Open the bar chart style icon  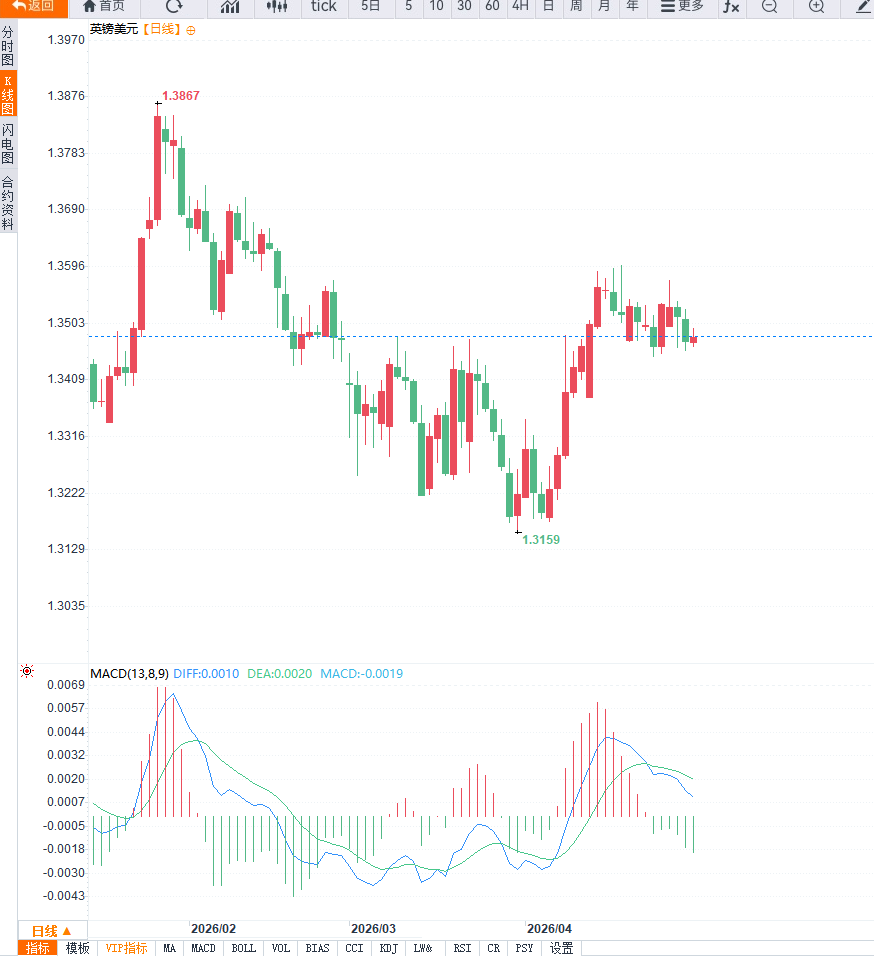[x=230, y=7]
